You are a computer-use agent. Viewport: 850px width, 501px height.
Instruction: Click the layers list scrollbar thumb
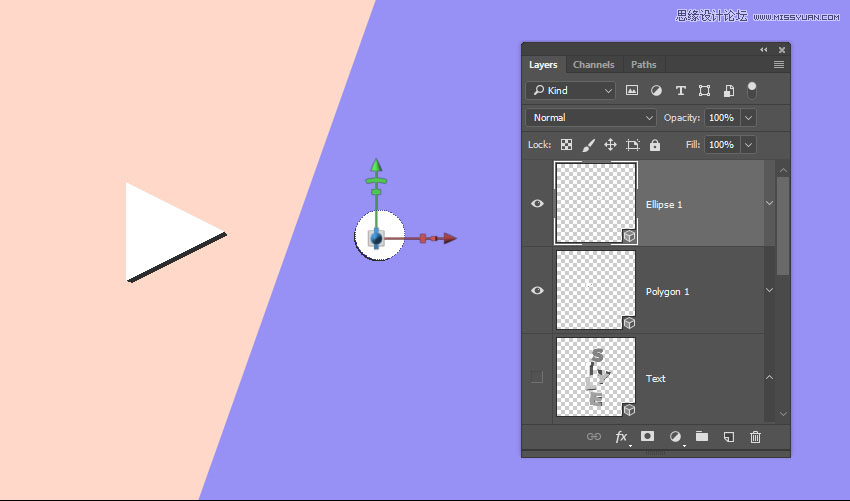[783, 226]
